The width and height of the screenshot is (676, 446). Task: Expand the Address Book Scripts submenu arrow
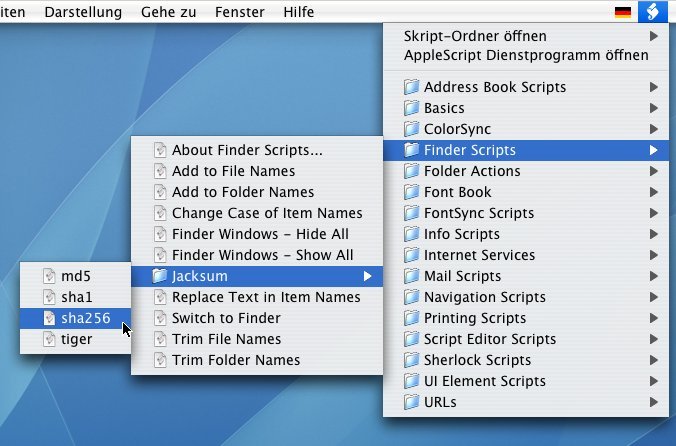coord(654,87)
